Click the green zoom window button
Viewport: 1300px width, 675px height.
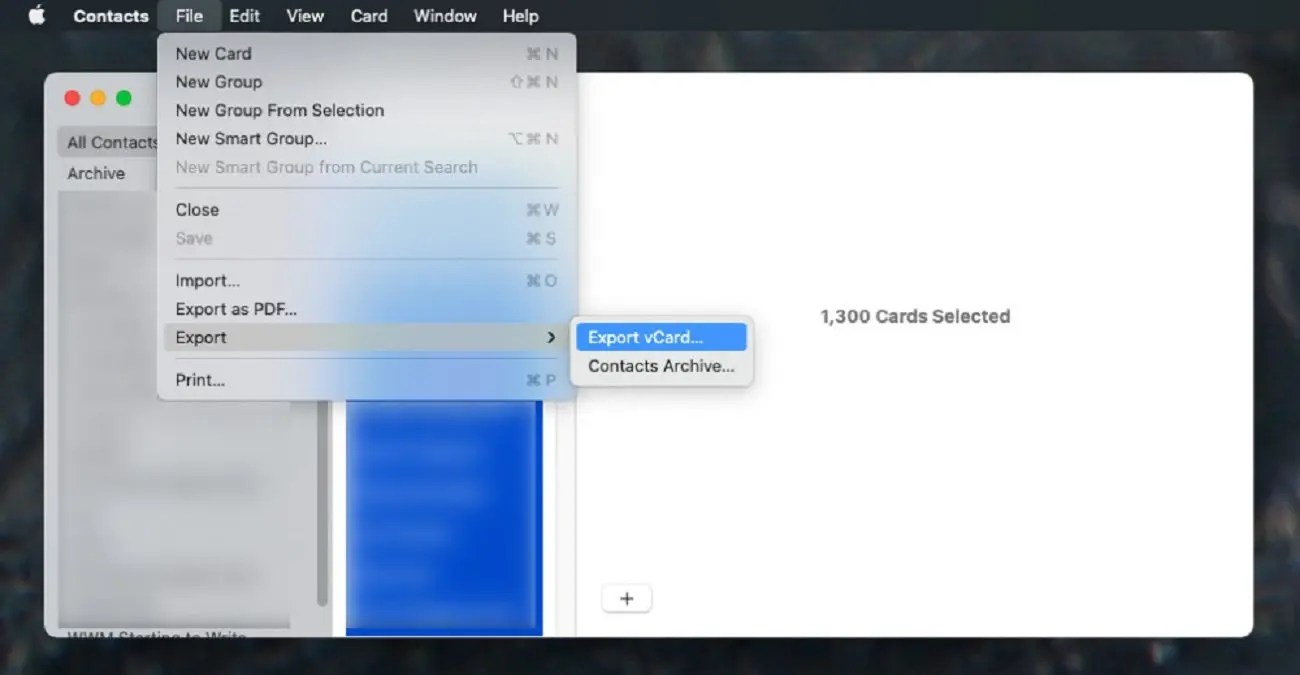[x=124, y=98]
